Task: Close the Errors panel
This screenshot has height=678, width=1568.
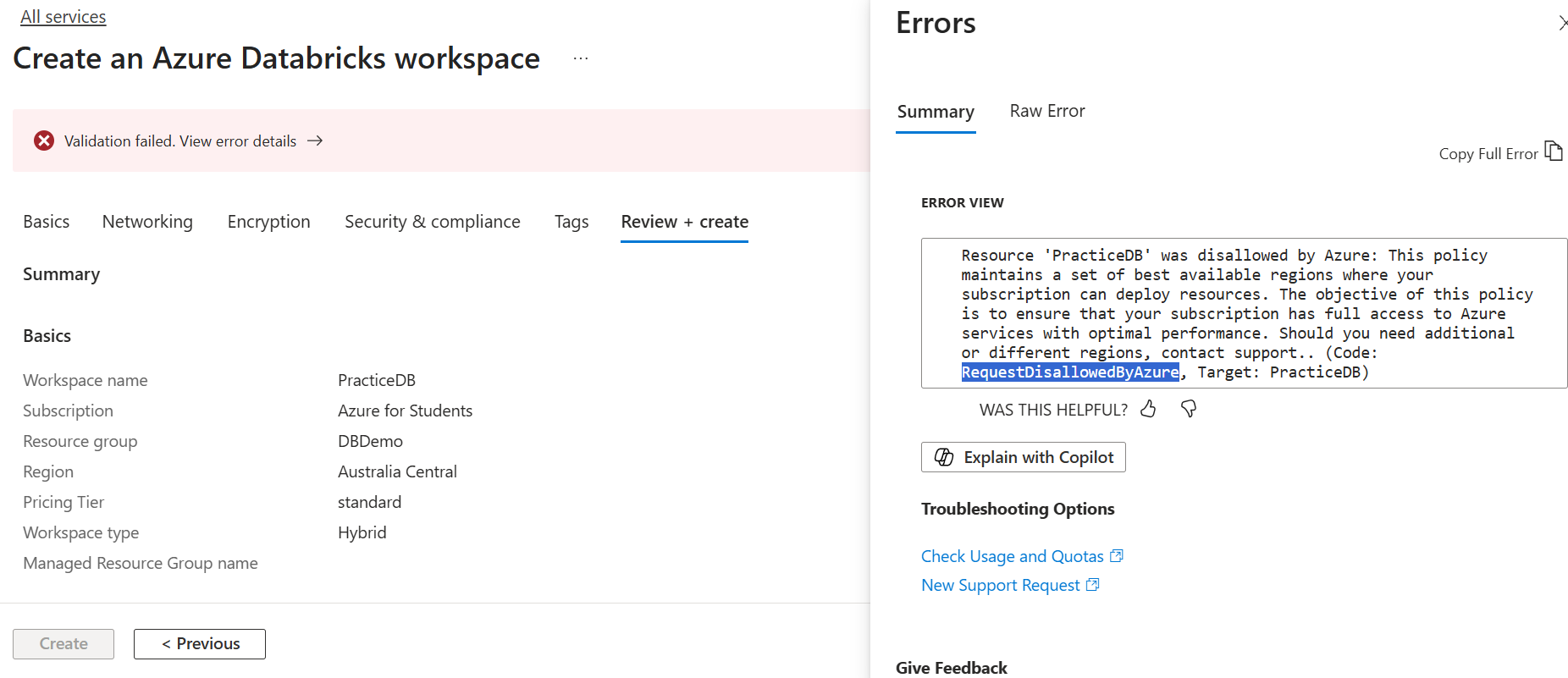Action: 1562,23
